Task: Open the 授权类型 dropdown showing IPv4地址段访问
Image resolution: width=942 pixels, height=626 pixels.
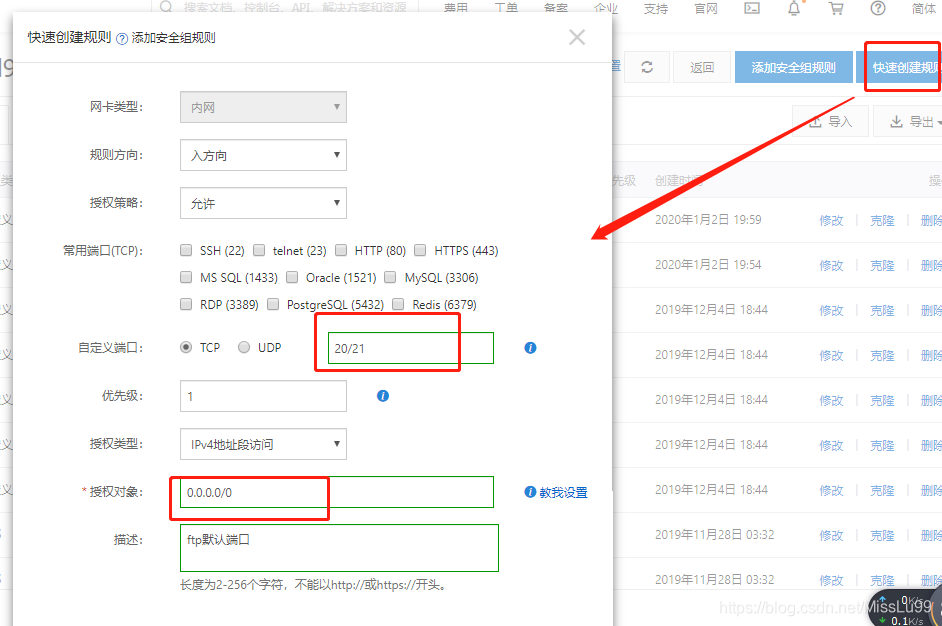Action: pyautogui.click(x=263, y=444)
